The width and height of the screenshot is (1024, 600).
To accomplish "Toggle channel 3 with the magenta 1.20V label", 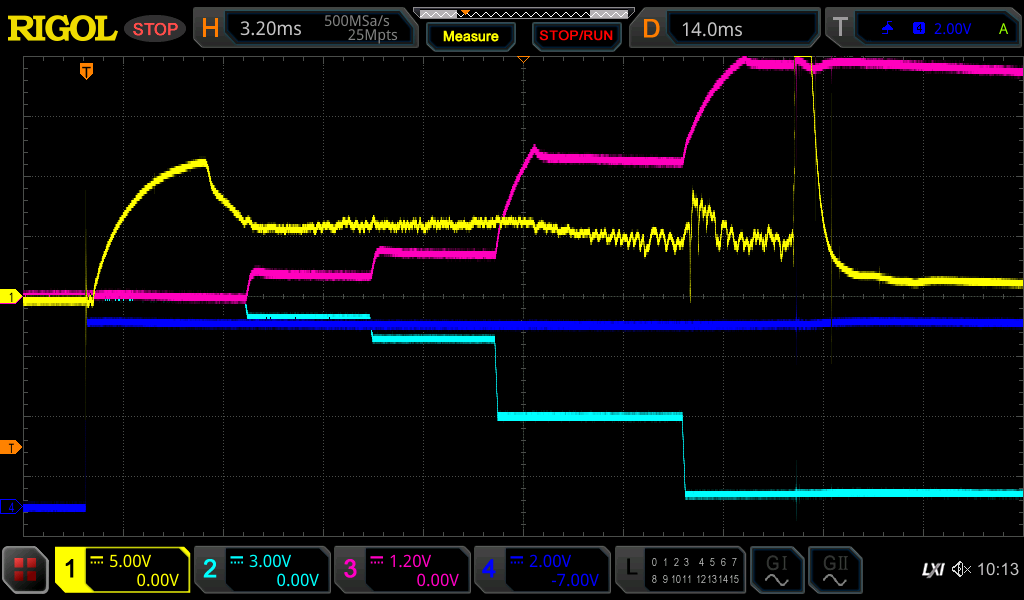I will 402,570.
